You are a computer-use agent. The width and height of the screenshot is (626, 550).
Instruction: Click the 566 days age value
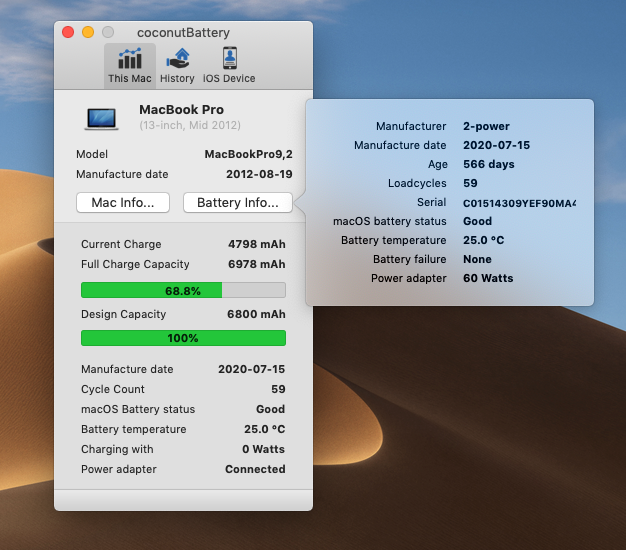[489, 164]
